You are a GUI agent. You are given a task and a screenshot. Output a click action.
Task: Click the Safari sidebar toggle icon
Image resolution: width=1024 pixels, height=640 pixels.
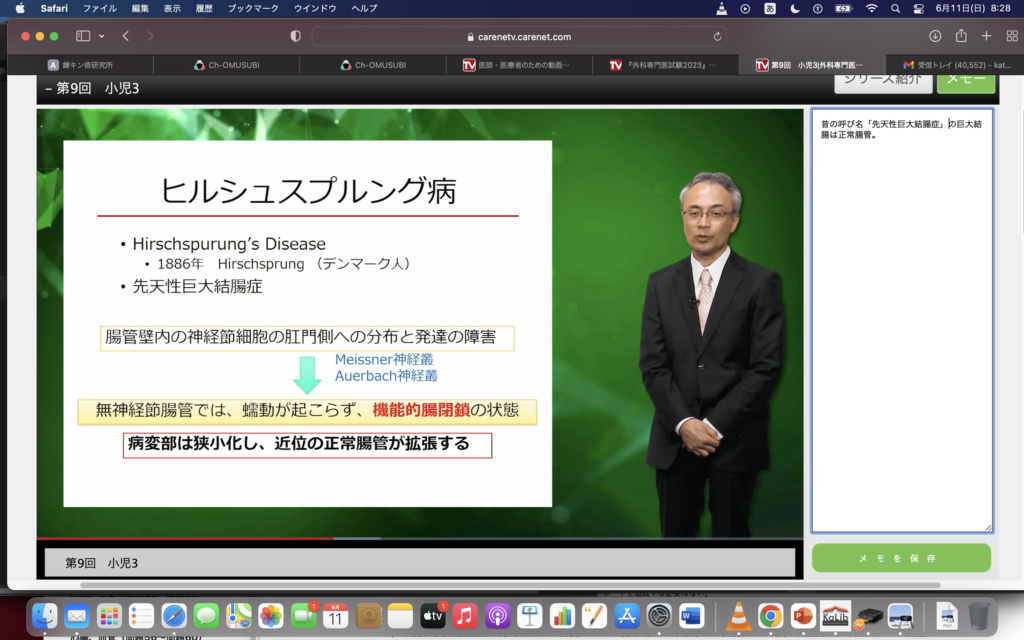tap(83, 36)
